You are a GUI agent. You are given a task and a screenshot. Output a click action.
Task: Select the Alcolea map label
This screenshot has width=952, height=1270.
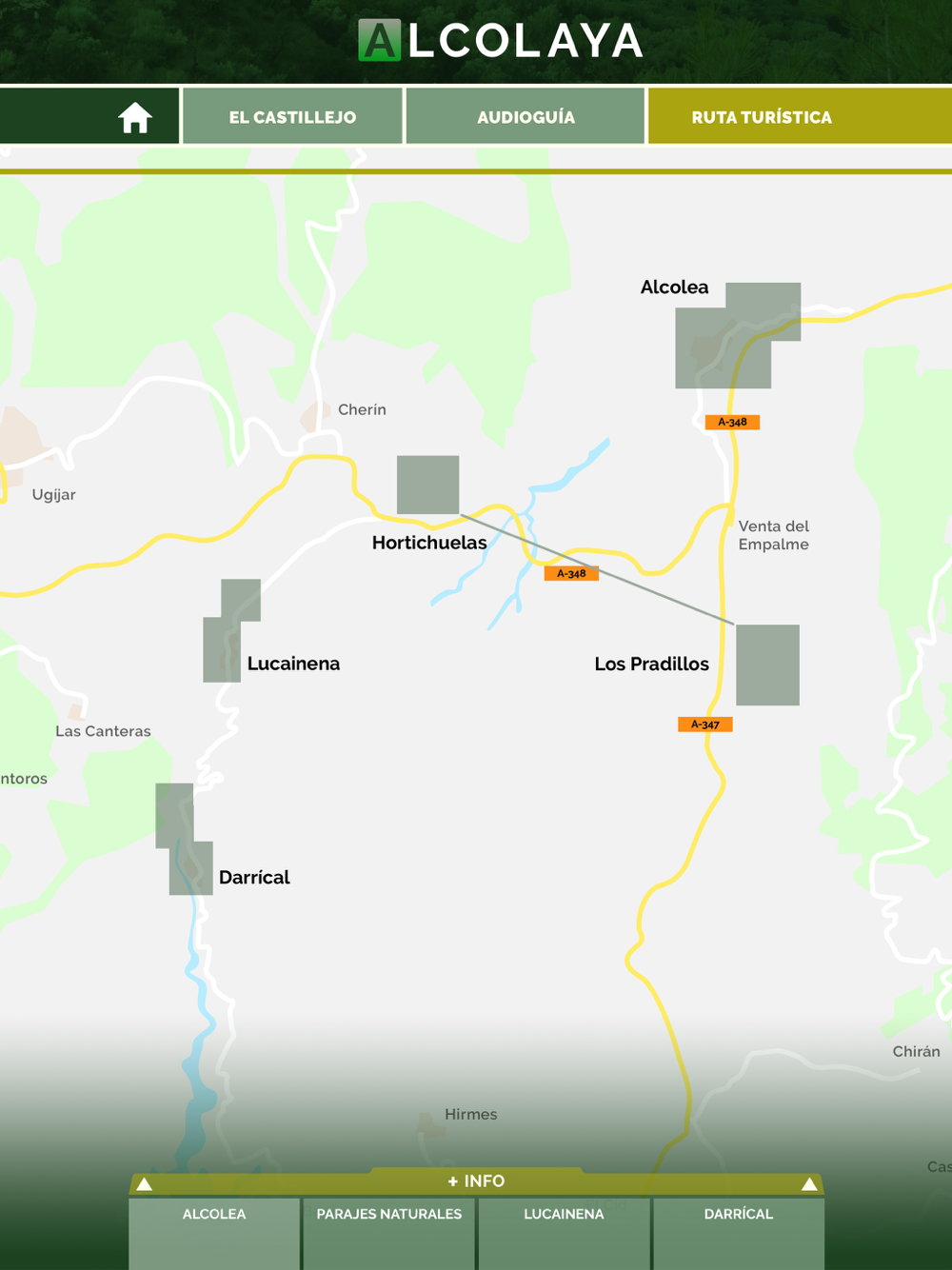click(x=674, y=288)
